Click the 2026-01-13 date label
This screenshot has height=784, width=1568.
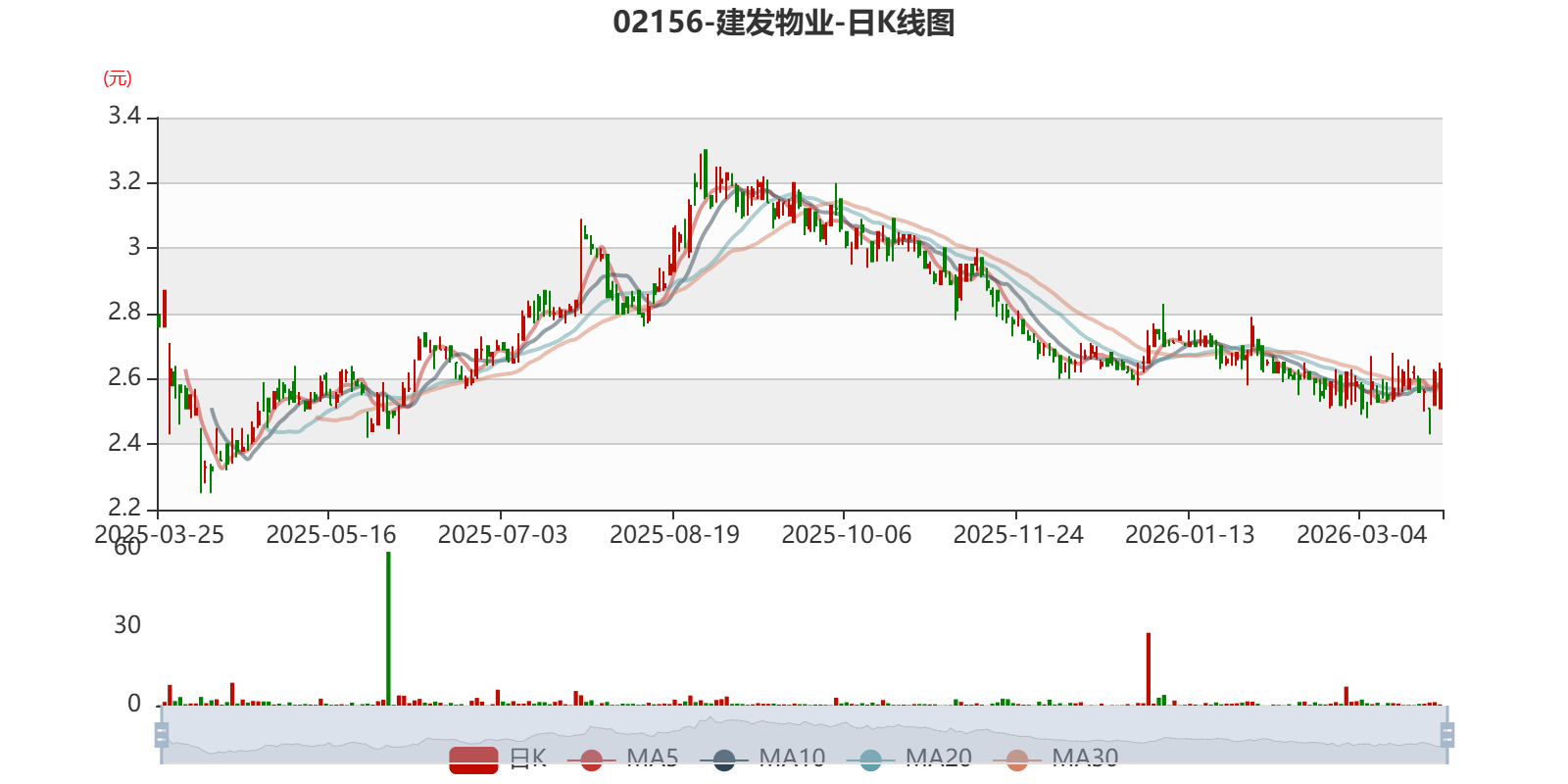point(1190,535)
